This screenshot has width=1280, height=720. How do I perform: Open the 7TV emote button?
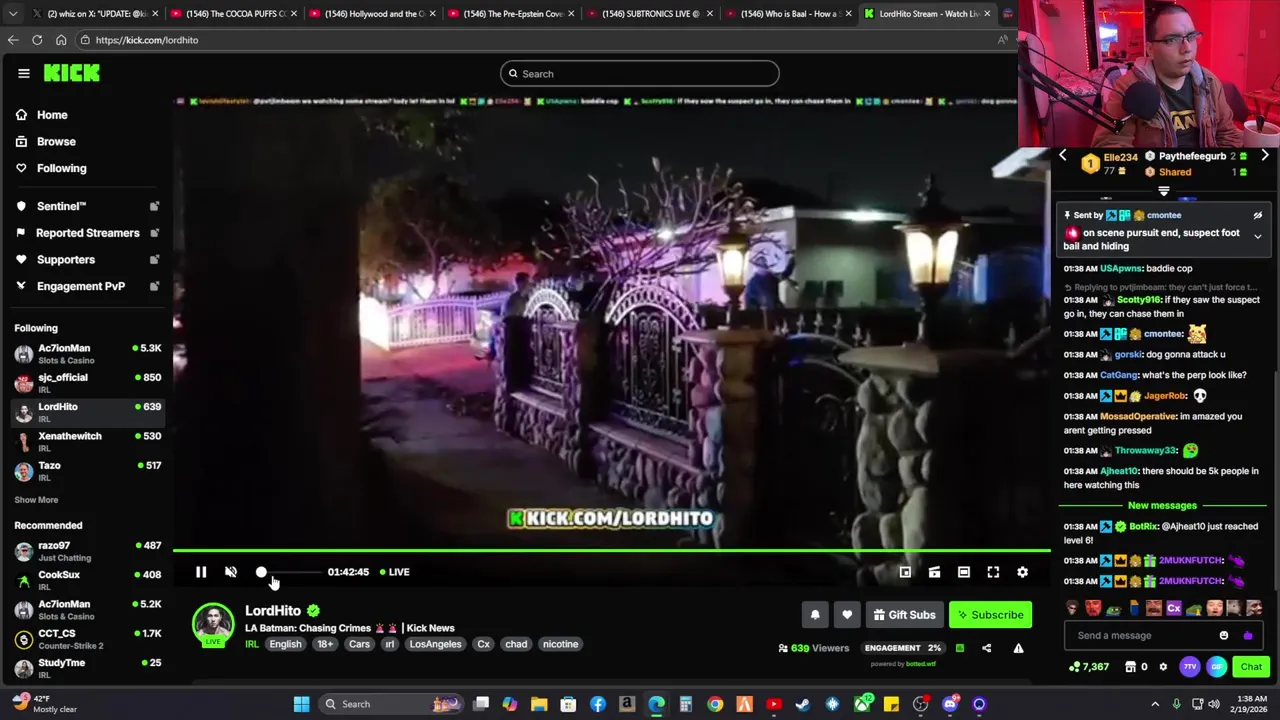tap(1190, 667)
